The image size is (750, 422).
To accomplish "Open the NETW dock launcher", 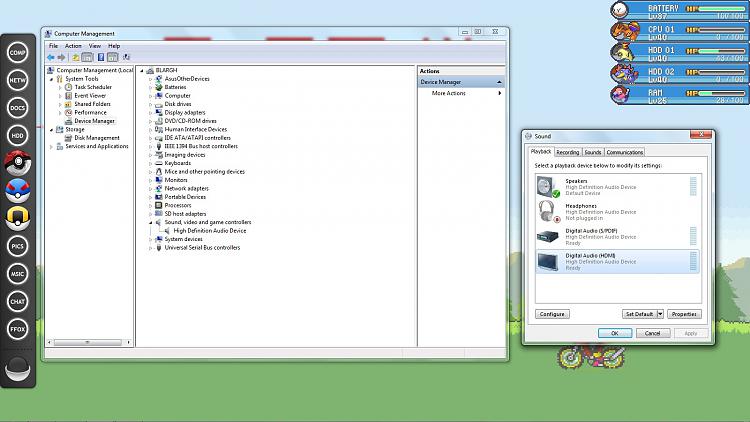I will (18, 80).
